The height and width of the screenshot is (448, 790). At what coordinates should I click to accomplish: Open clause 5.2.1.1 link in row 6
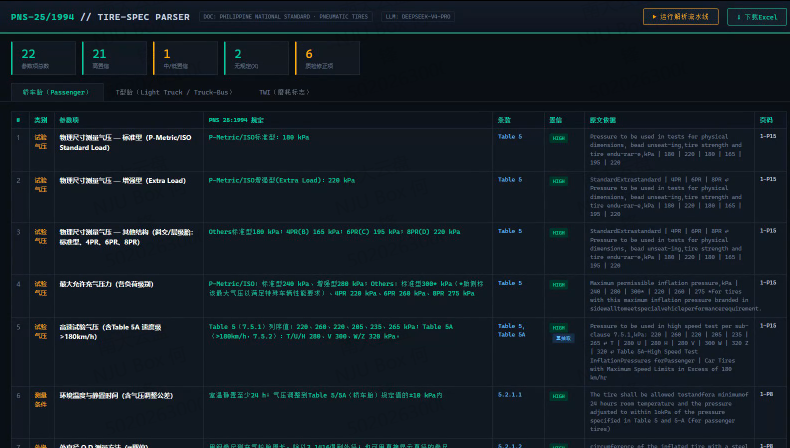pos(510,395)
